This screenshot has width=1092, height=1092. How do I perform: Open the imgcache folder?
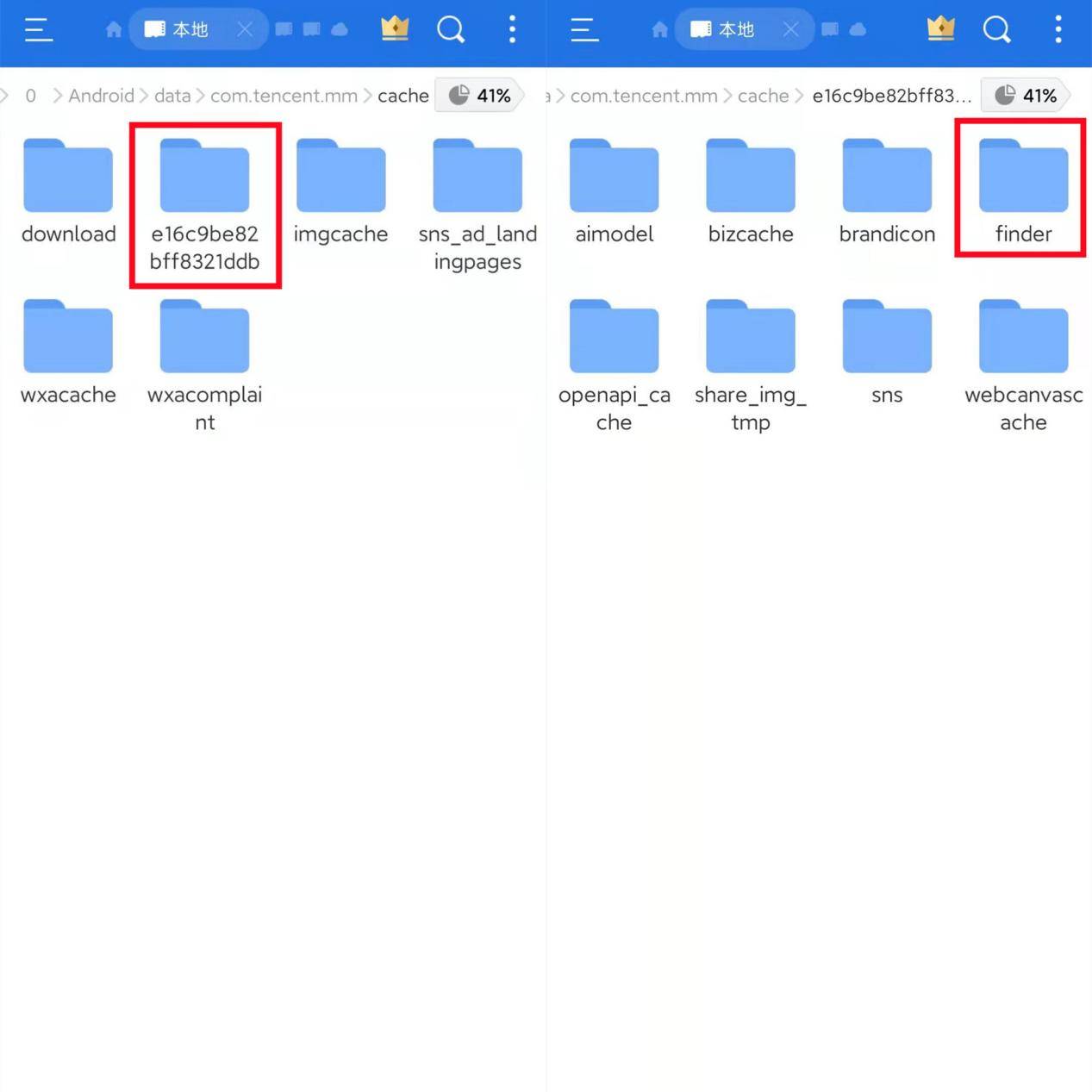(340, 193)
